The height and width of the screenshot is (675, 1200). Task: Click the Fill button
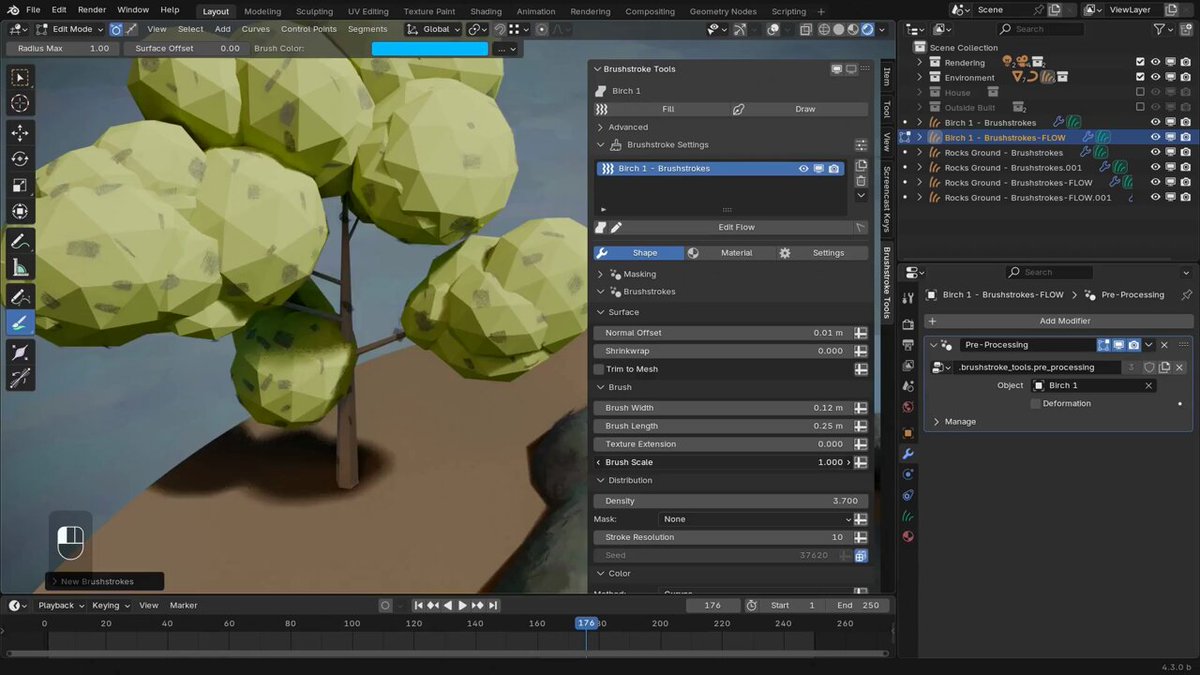click(668, 109)
